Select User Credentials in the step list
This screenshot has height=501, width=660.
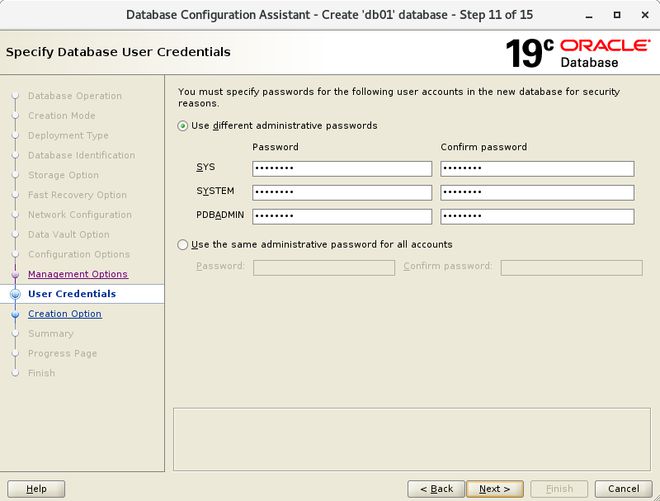pyautogui.click(x=72, y=294)
